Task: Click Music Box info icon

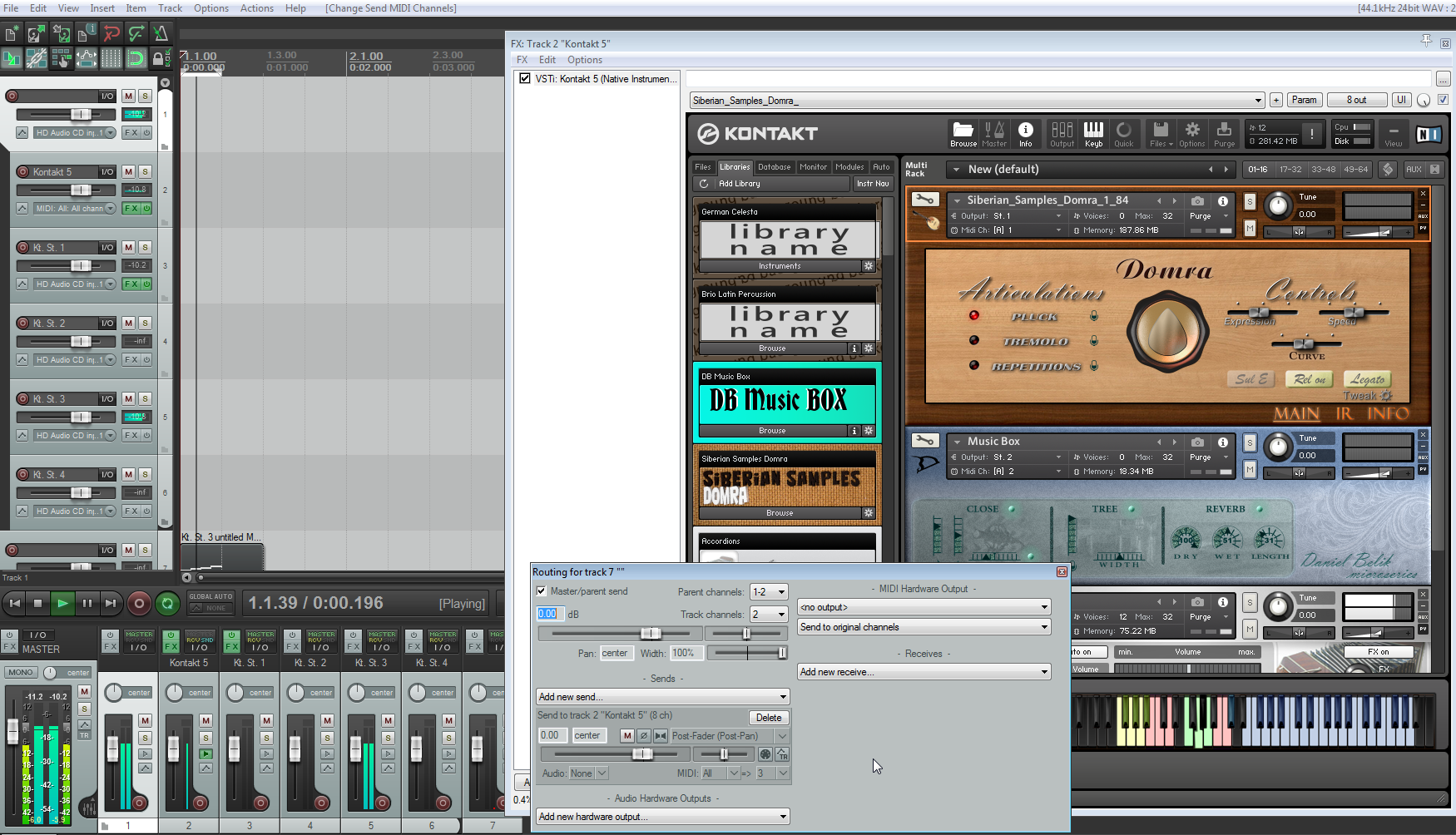Action: pos(1223,442)
